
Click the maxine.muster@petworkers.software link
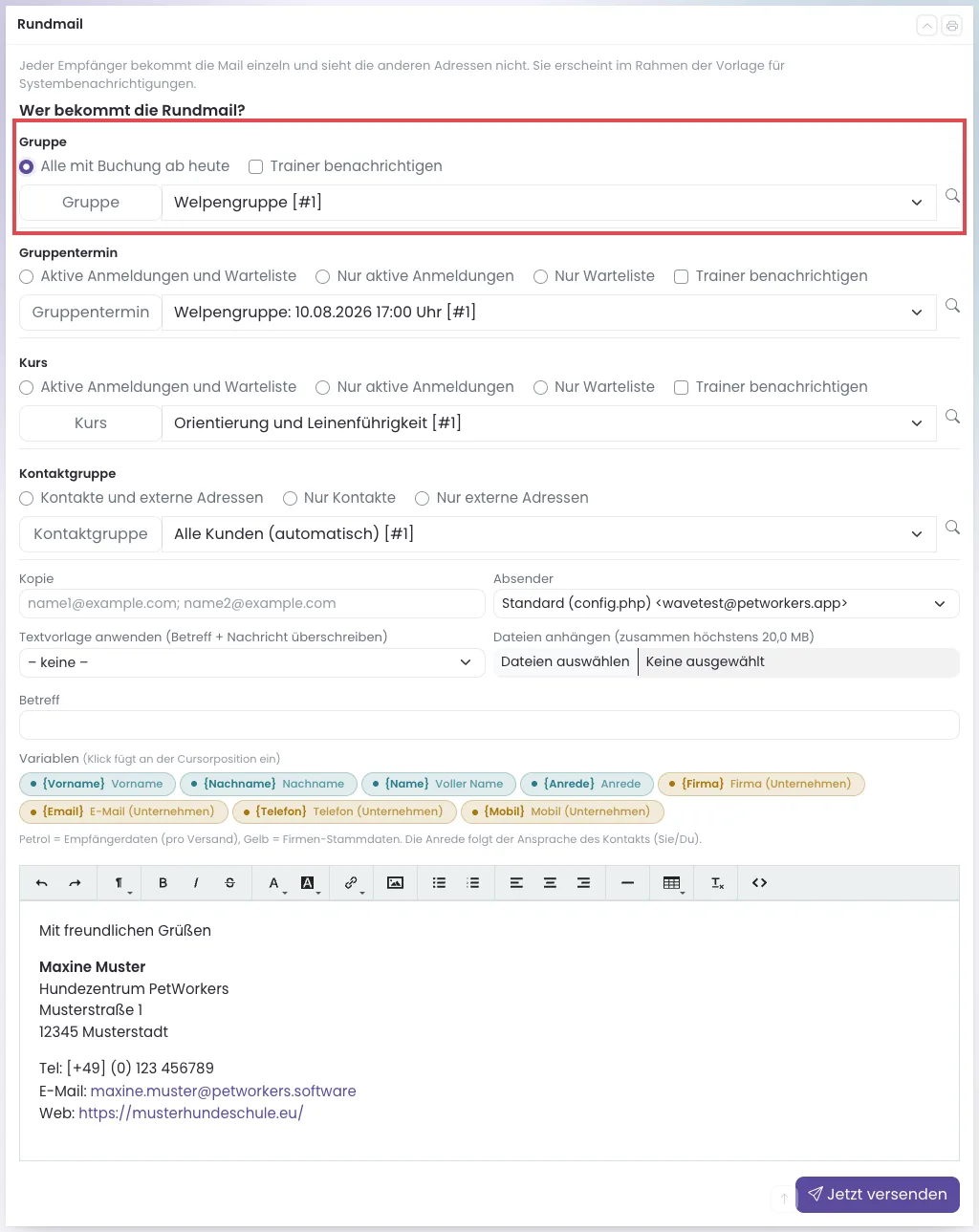pyautogui.click(x=224, y=1092)
